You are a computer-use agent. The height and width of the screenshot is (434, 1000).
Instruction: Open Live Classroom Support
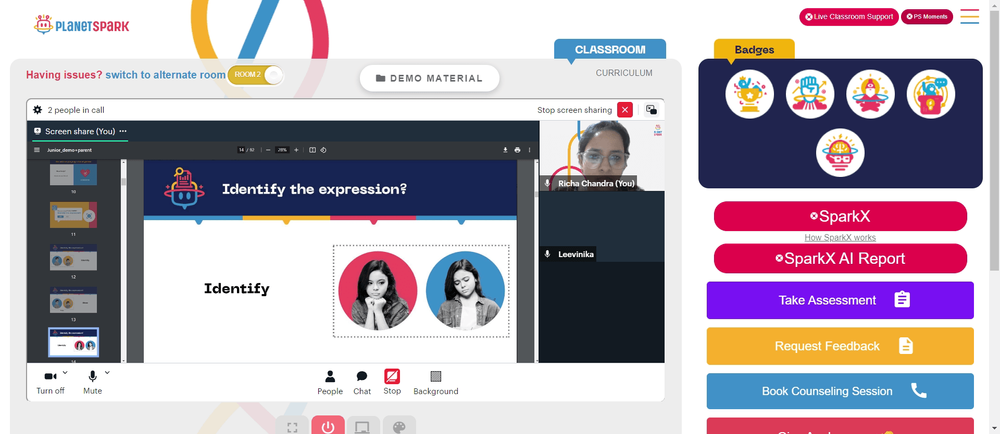[x=849, y=17]
